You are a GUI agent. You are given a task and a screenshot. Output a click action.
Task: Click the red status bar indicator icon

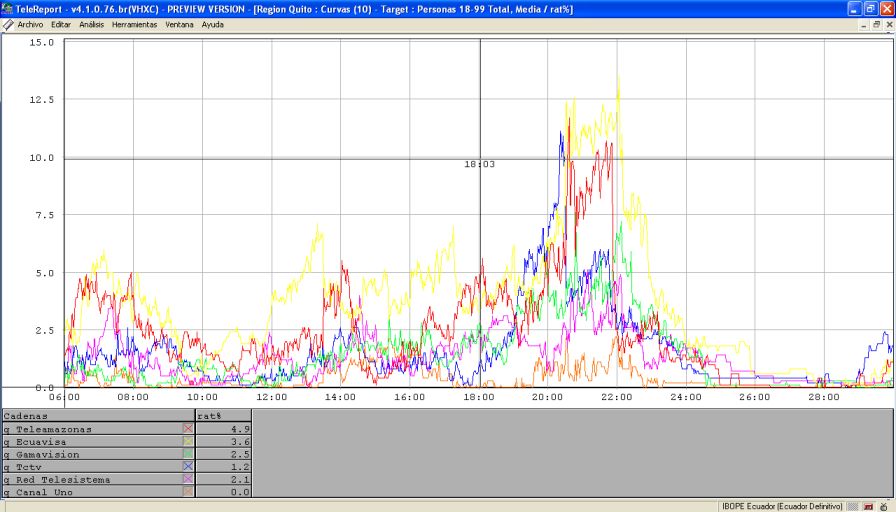[869, 506]
